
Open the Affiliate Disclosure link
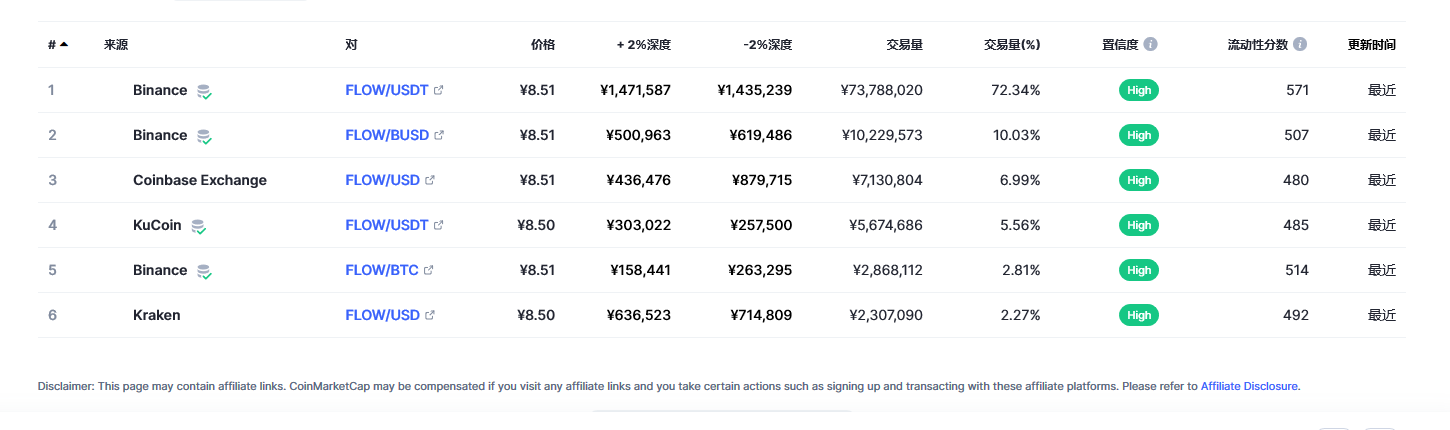(x=1249, y=386)
